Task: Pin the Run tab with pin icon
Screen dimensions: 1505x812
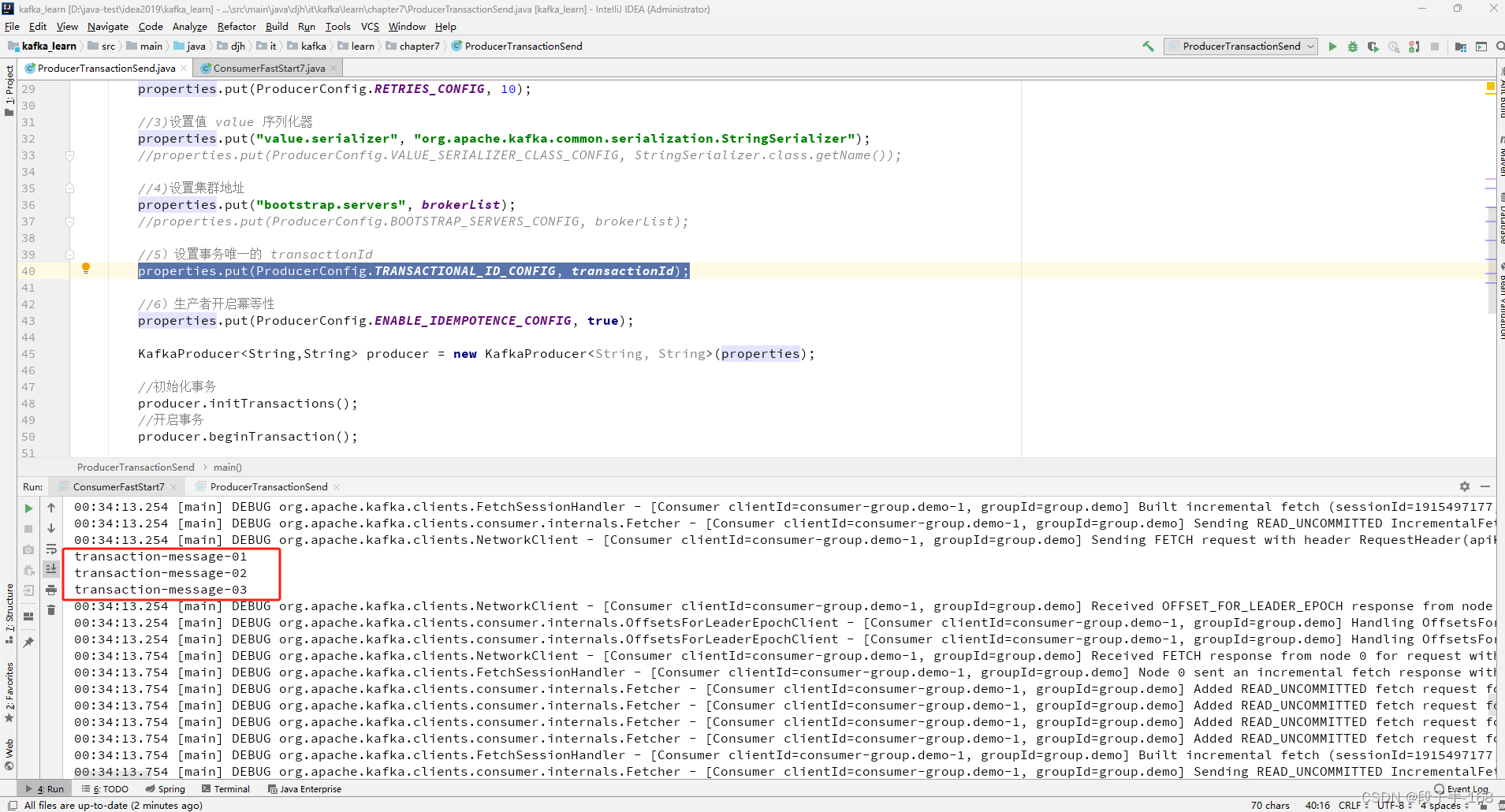Action: (x=28, y=643)
